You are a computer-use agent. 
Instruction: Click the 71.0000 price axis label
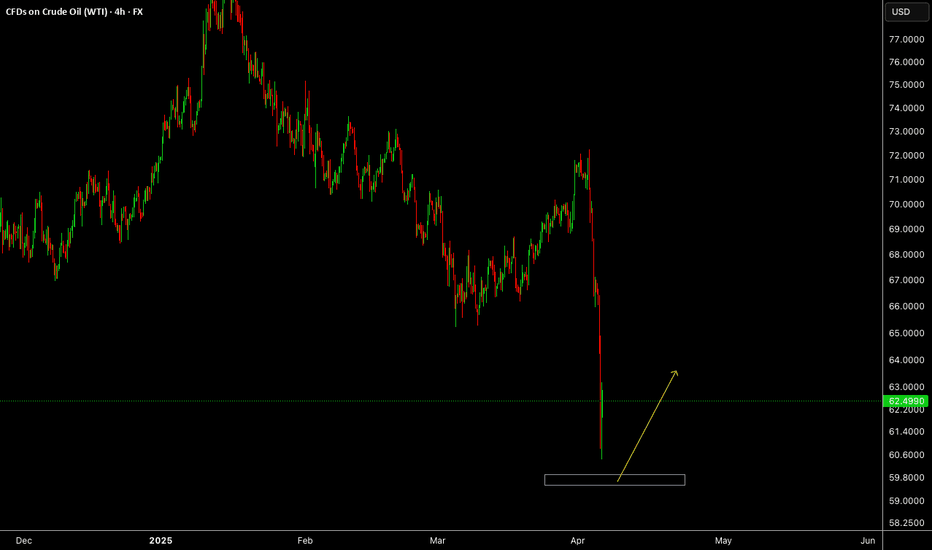click(x=906, y=180)
